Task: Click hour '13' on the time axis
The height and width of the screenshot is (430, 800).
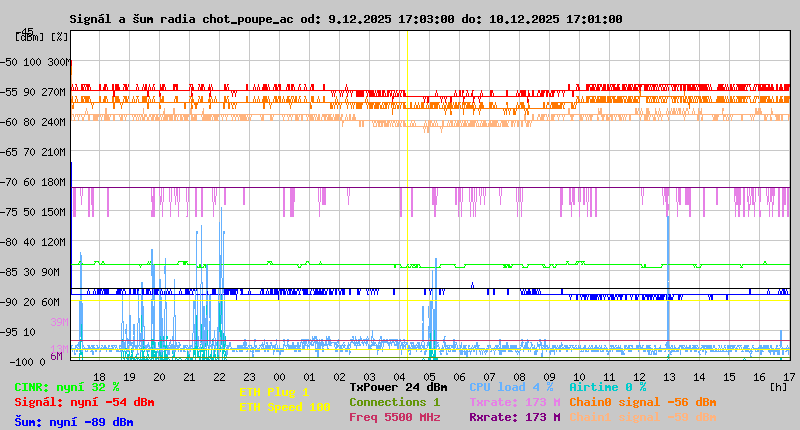Action: (x=669, y=377)
